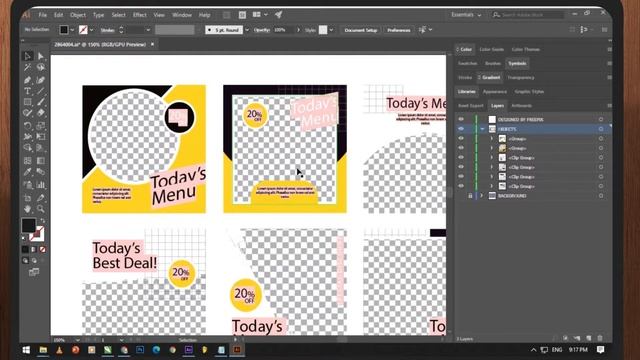Image resolution: width=640 pixels, height=360 pixels.
Task: Select the Scale tool
Action: tap(41, 126)
